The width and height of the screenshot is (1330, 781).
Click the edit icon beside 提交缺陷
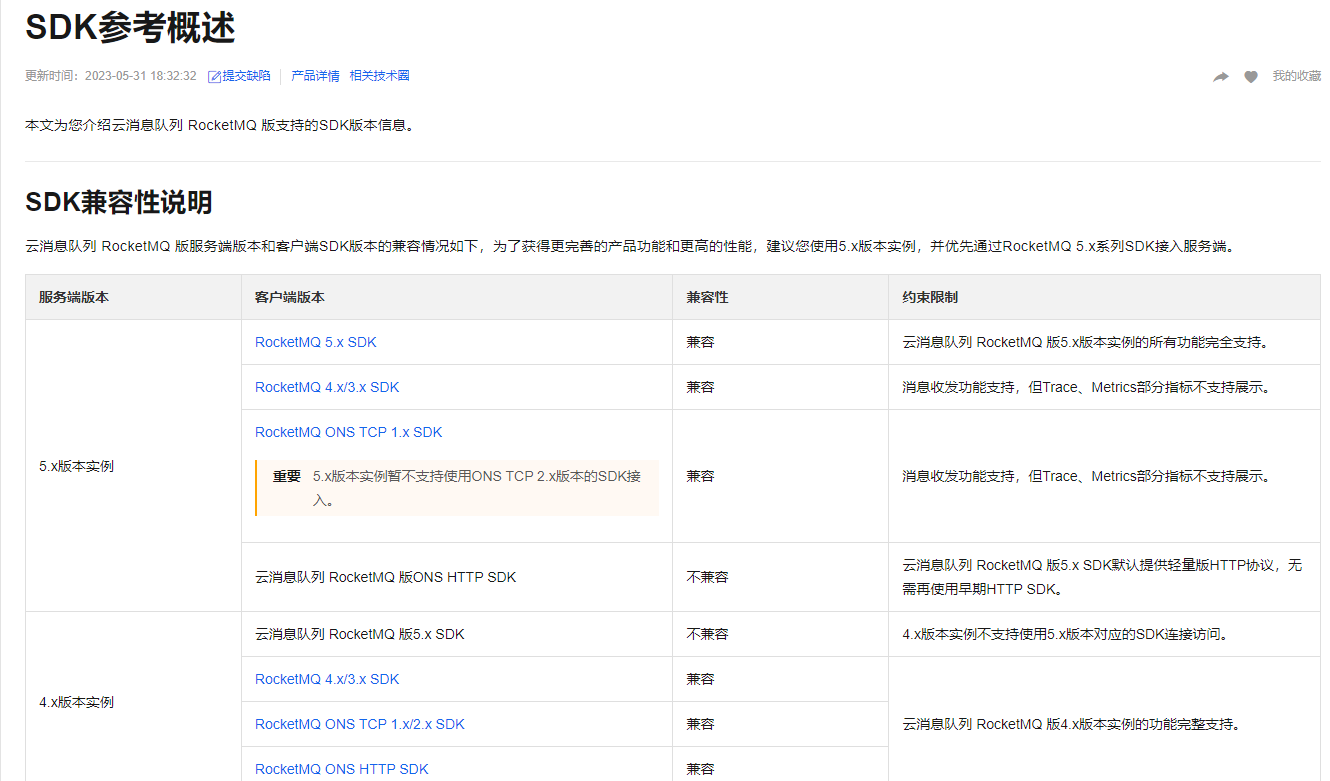pyautogui.click(x=214, y=77)
